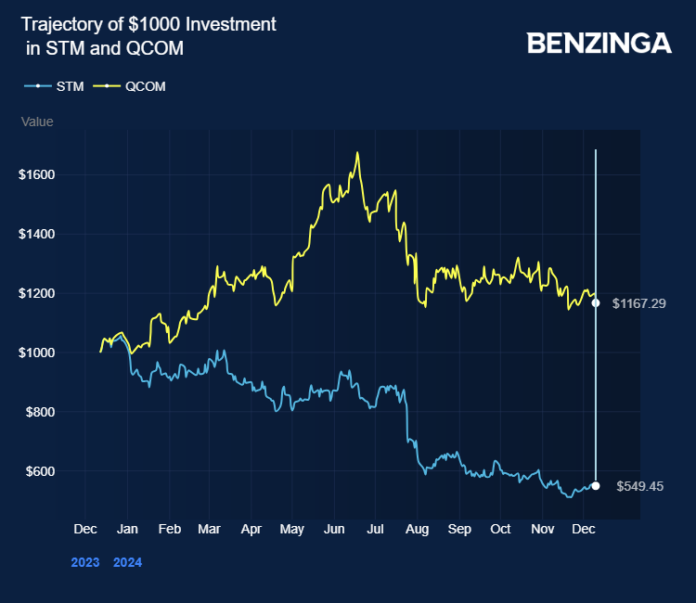Click the STM blue legend line marker
696x603 pixels.
coord(38,86)
